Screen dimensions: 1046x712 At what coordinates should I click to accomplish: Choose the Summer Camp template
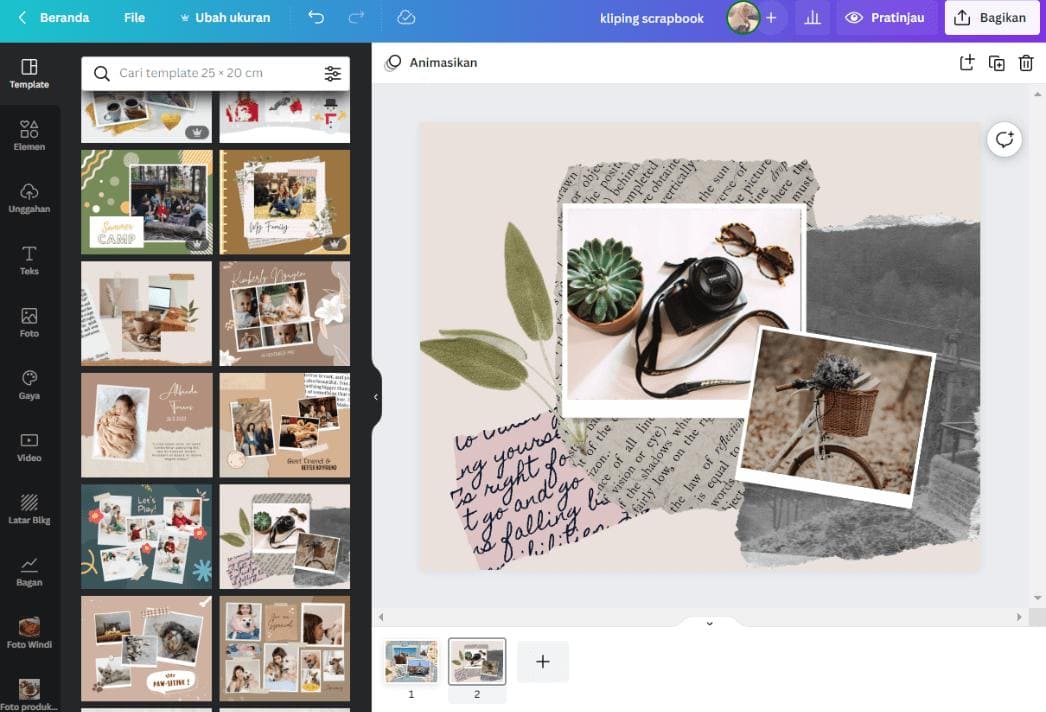[x=147, y=202]
